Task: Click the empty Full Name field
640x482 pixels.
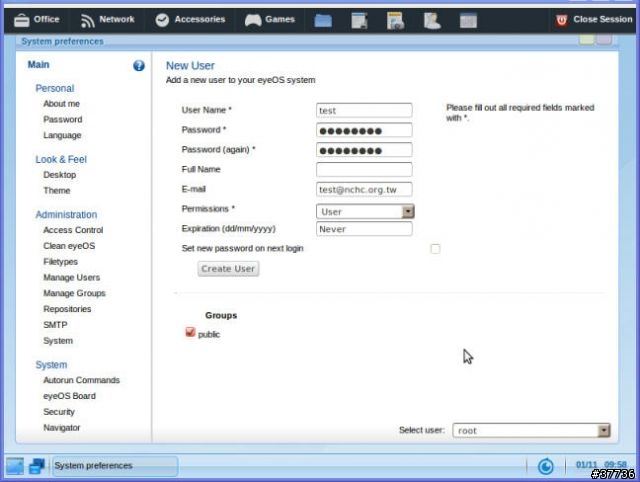Action: pos(364,169)
